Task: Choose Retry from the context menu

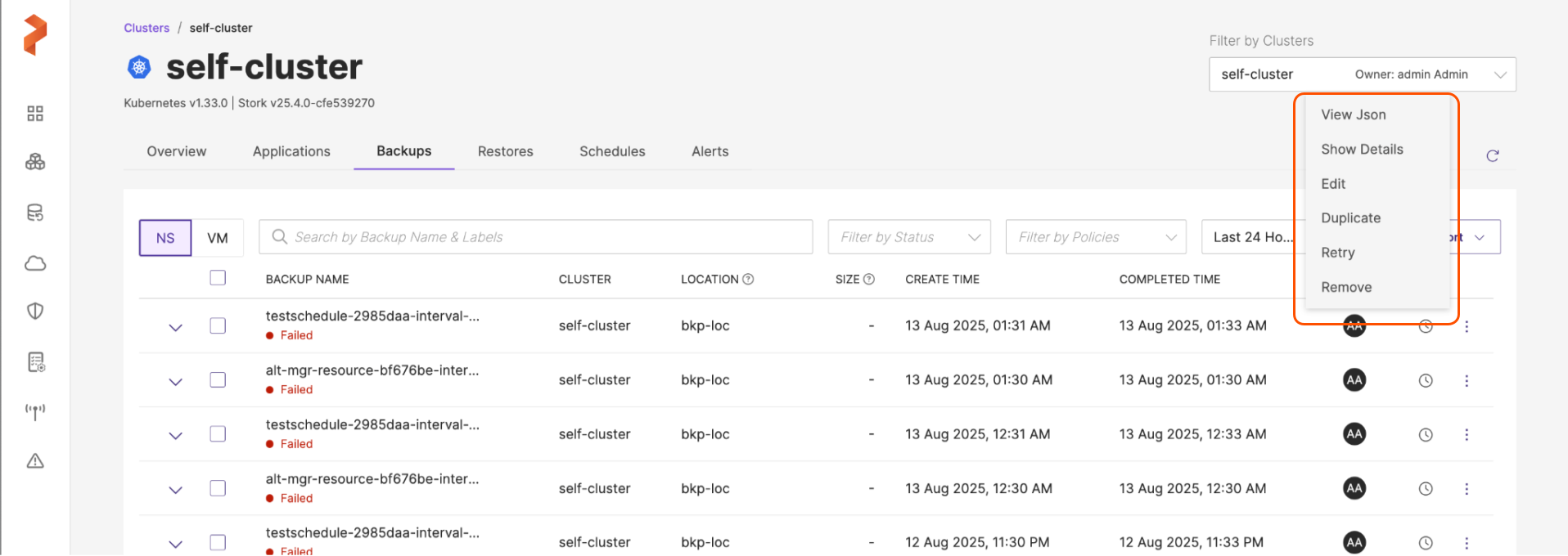Action: (x=1337, y=253)
